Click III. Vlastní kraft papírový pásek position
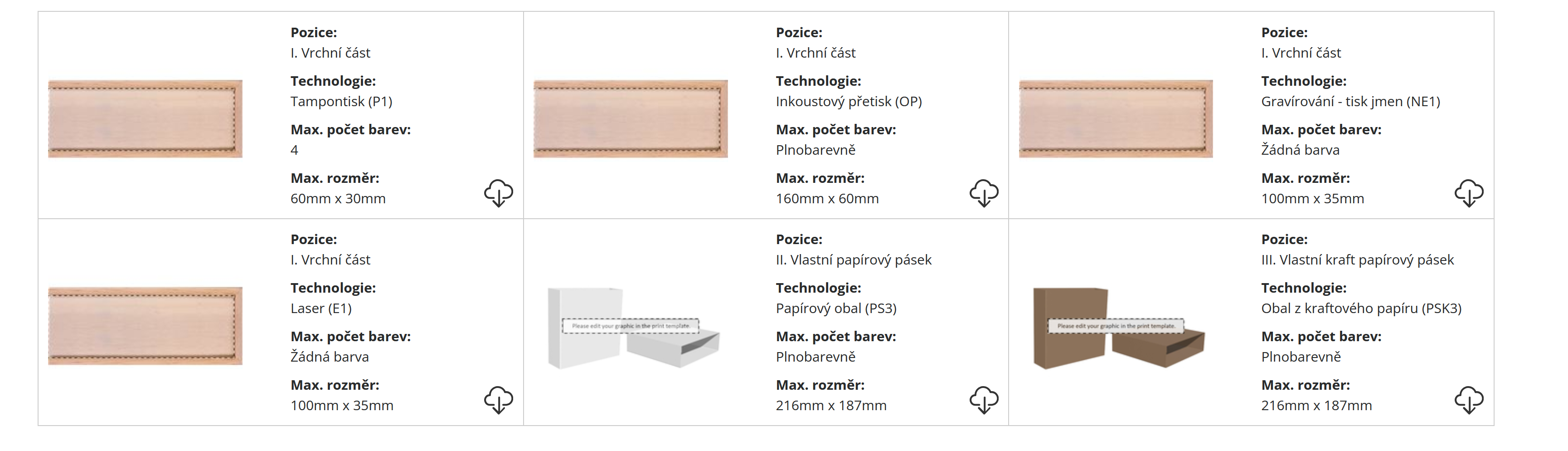This screenshot has width=1568, height=451. tap(1357, 260)
